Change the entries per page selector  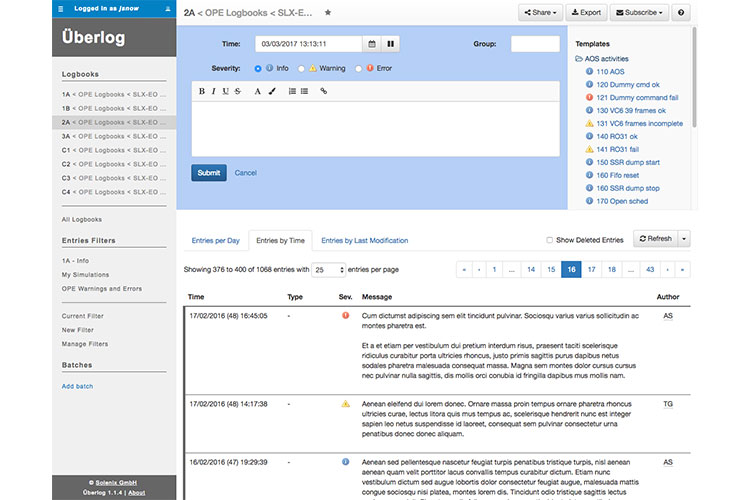328,270
